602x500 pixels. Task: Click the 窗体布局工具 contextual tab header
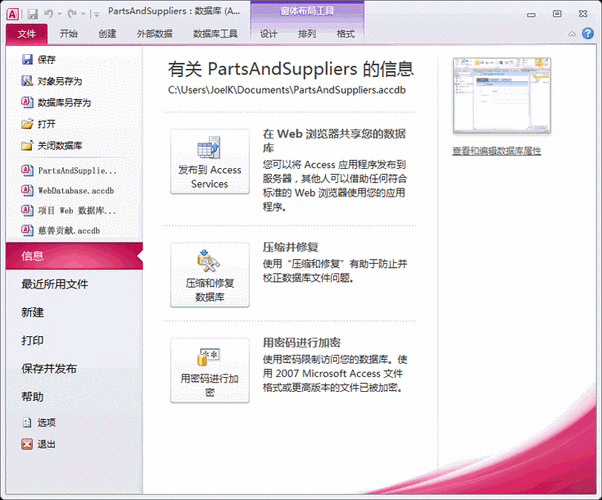(307, 11)
